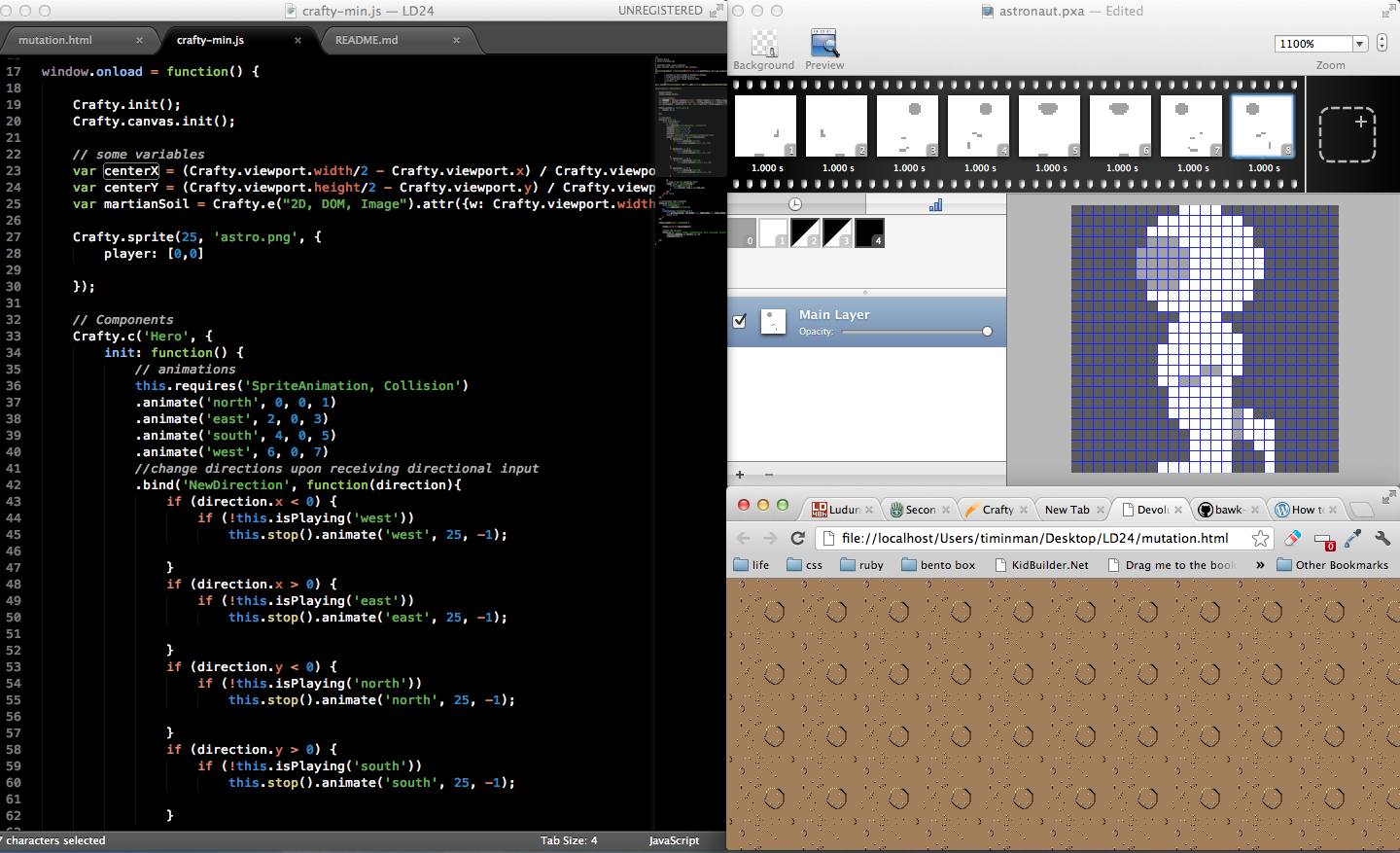
Task: Open the JavaScript syntax selector
Action: 674,840
